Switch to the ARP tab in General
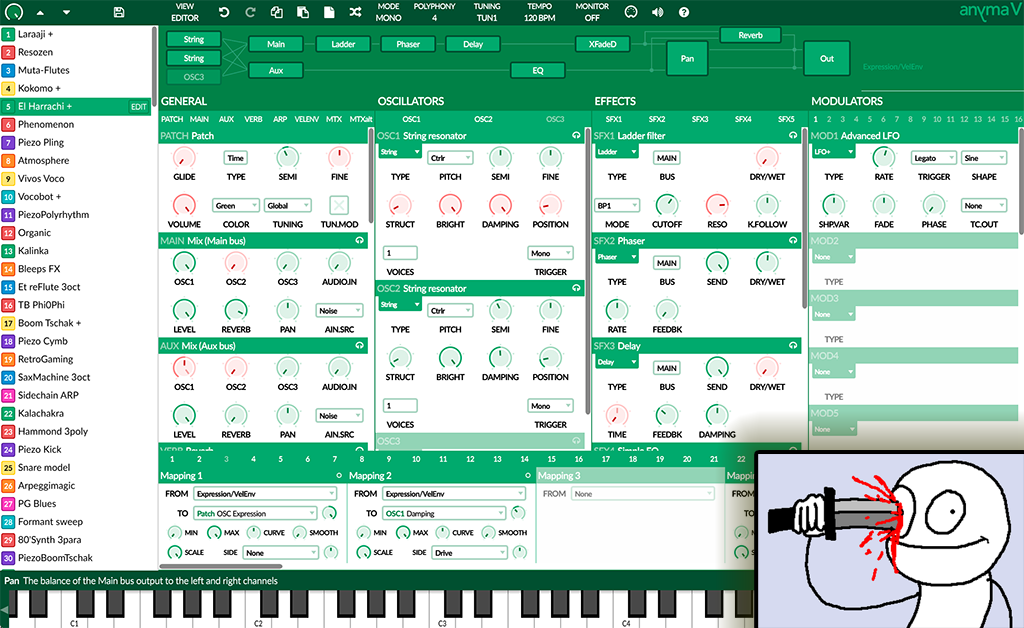This screenshot has height=628, width=1024. (x=280, y=119)
